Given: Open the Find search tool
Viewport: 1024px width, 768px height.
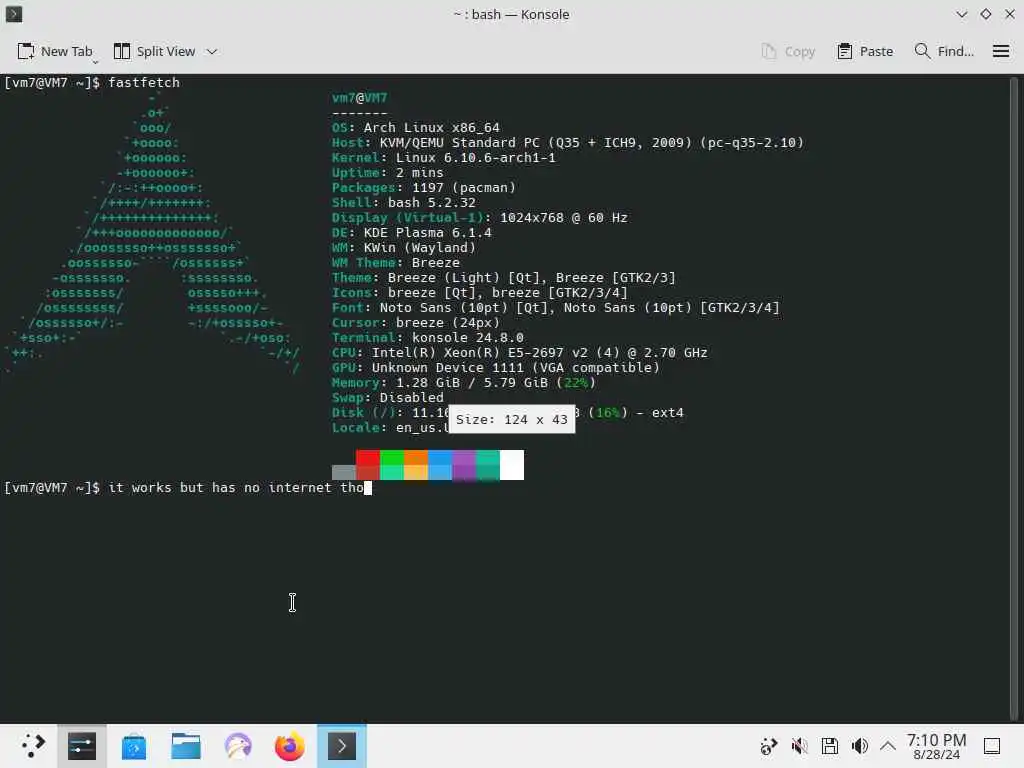Looking at the screenshot, I should point(944,52).
